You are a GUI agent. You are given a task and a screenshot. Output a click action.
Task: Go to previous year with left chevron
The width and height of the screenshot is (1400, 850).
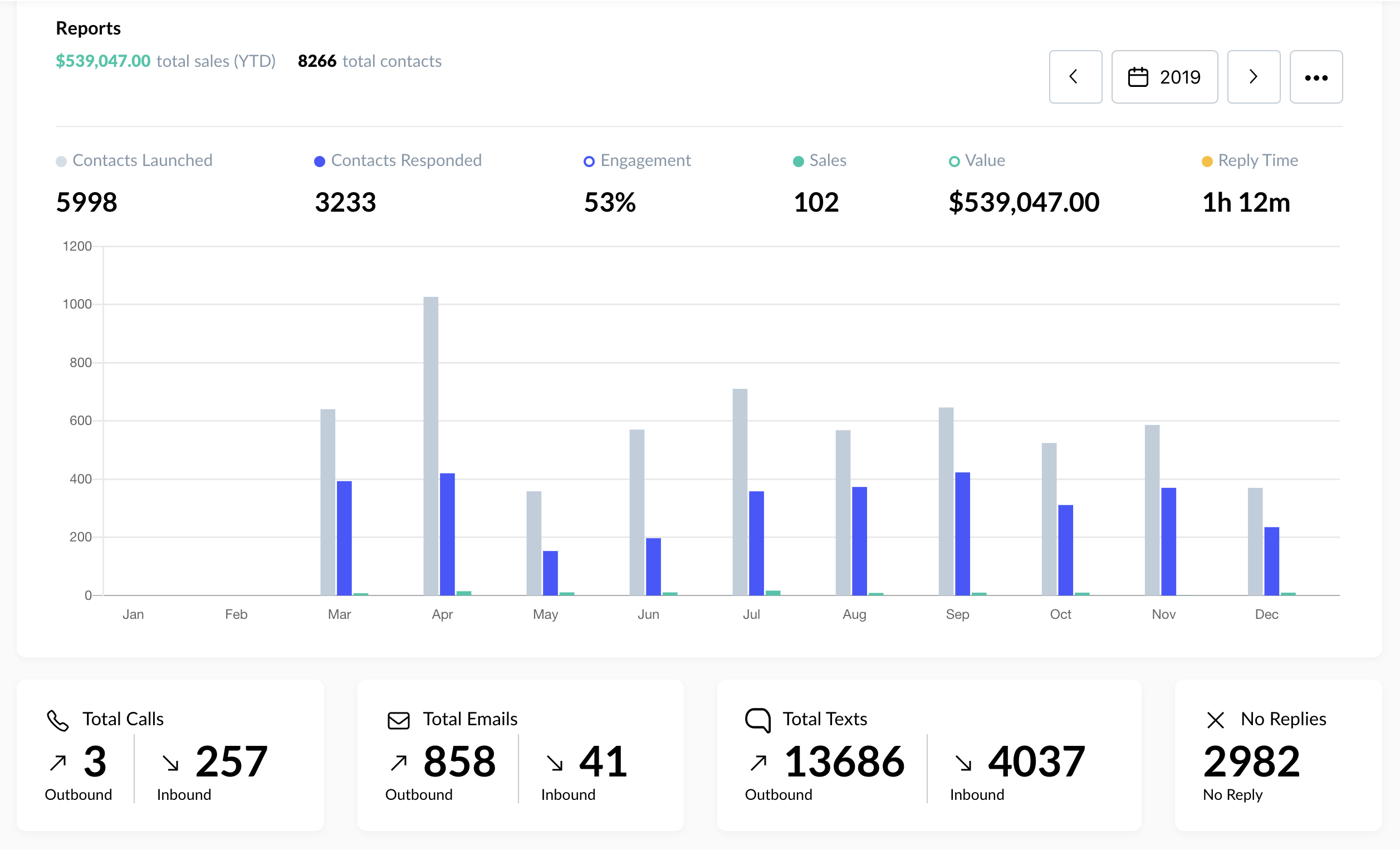(x=1075, y=77)
